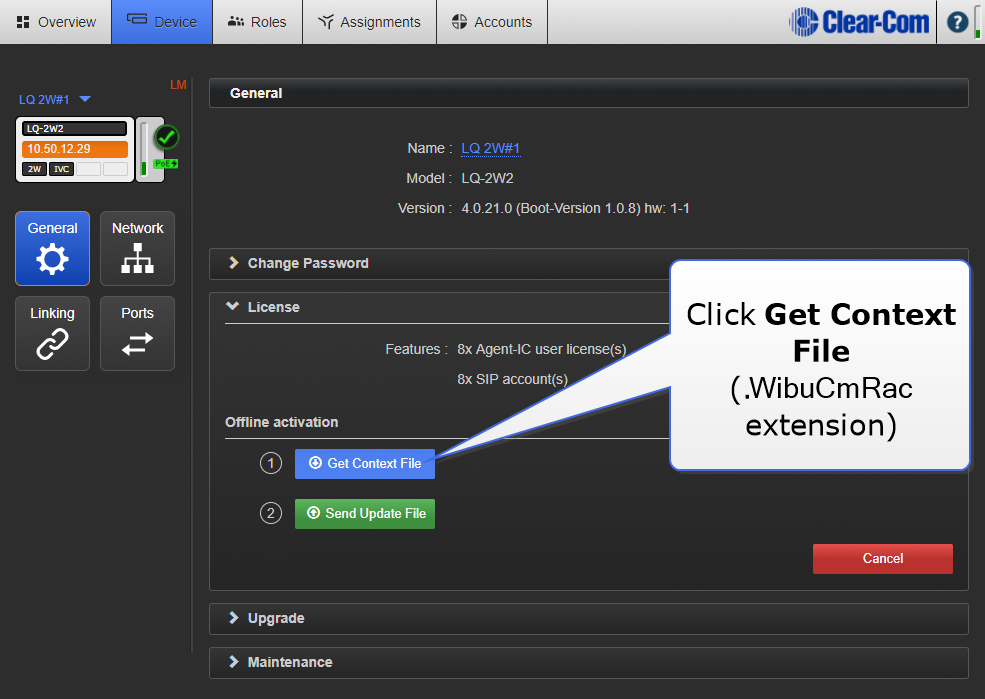
Task: Click the Clear-Com logo
Action: [859, 22]
